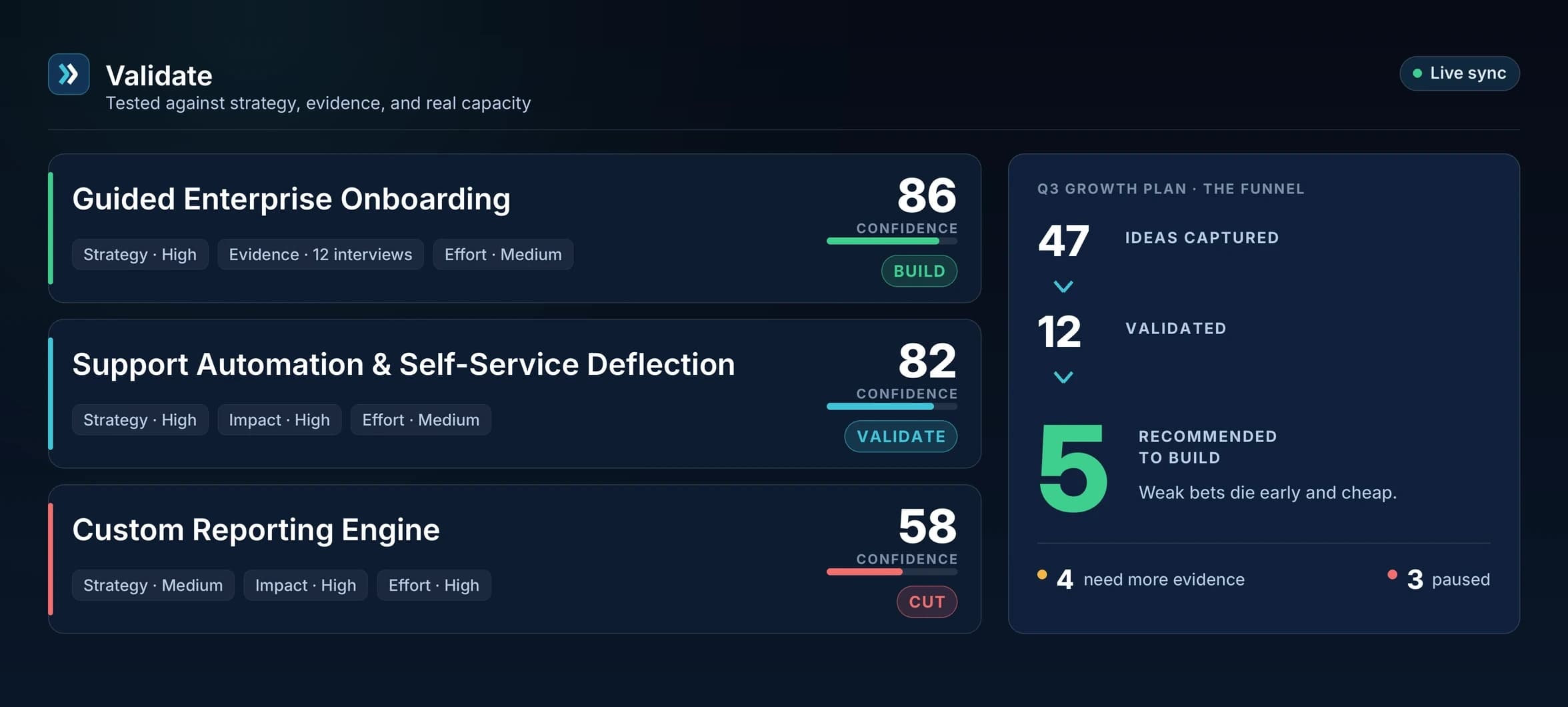The height and width of the screenshot is (707, 1568).
Task: Click the RECOMMENDED TO BUILD label
Action: 1207,447
